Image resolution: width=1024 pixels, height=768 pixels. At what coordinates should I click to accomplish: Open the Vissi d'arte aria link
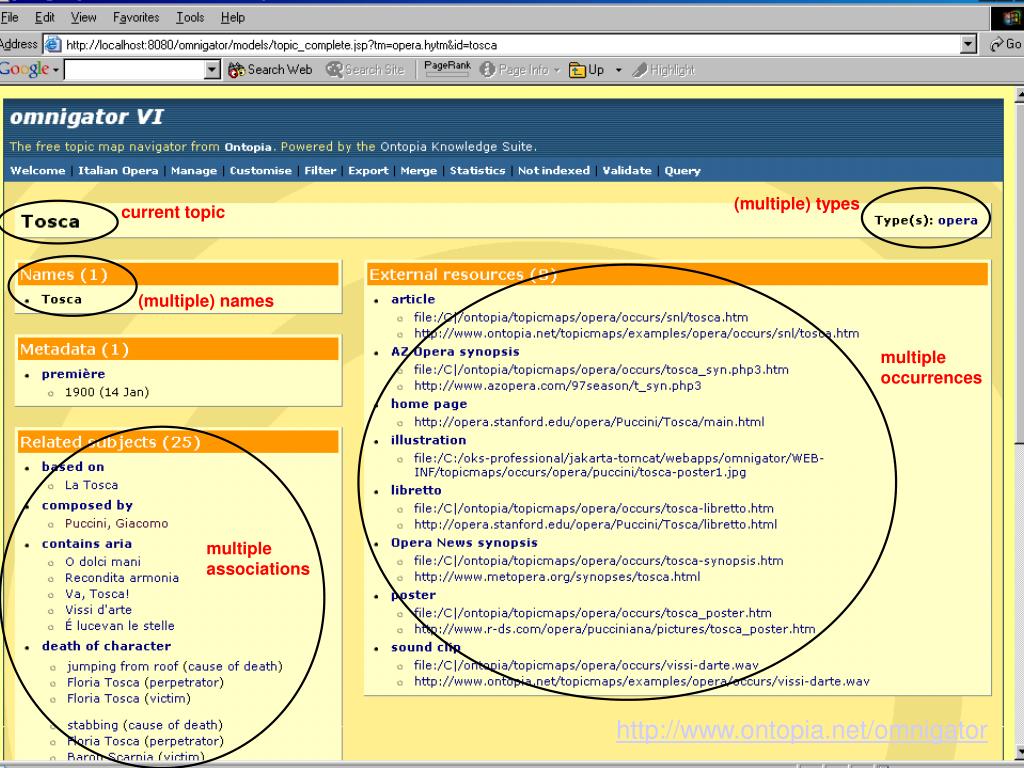coord(98,610)
